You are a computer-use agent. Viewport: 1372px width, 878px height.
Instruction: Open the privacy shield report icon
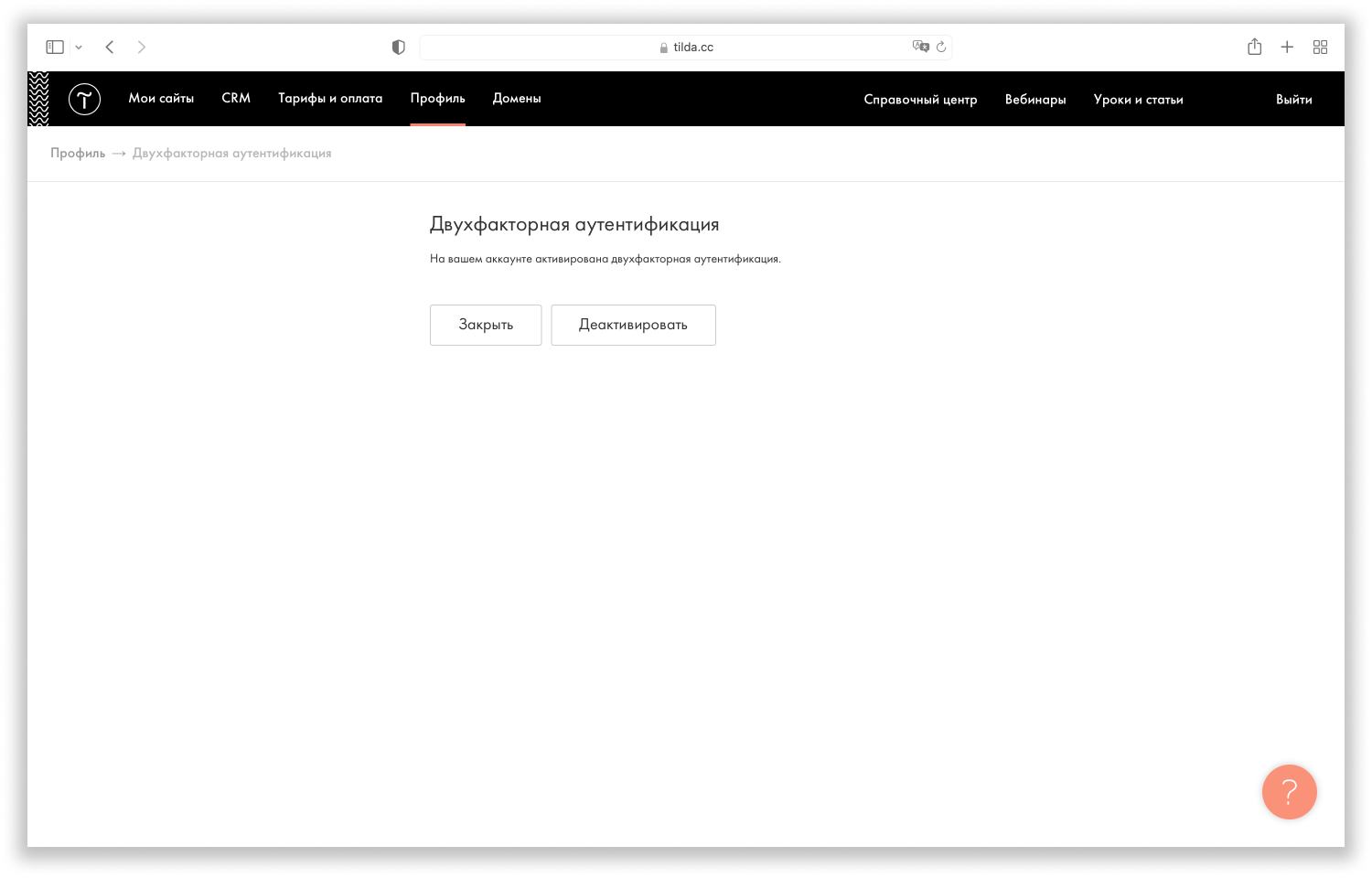398,47
